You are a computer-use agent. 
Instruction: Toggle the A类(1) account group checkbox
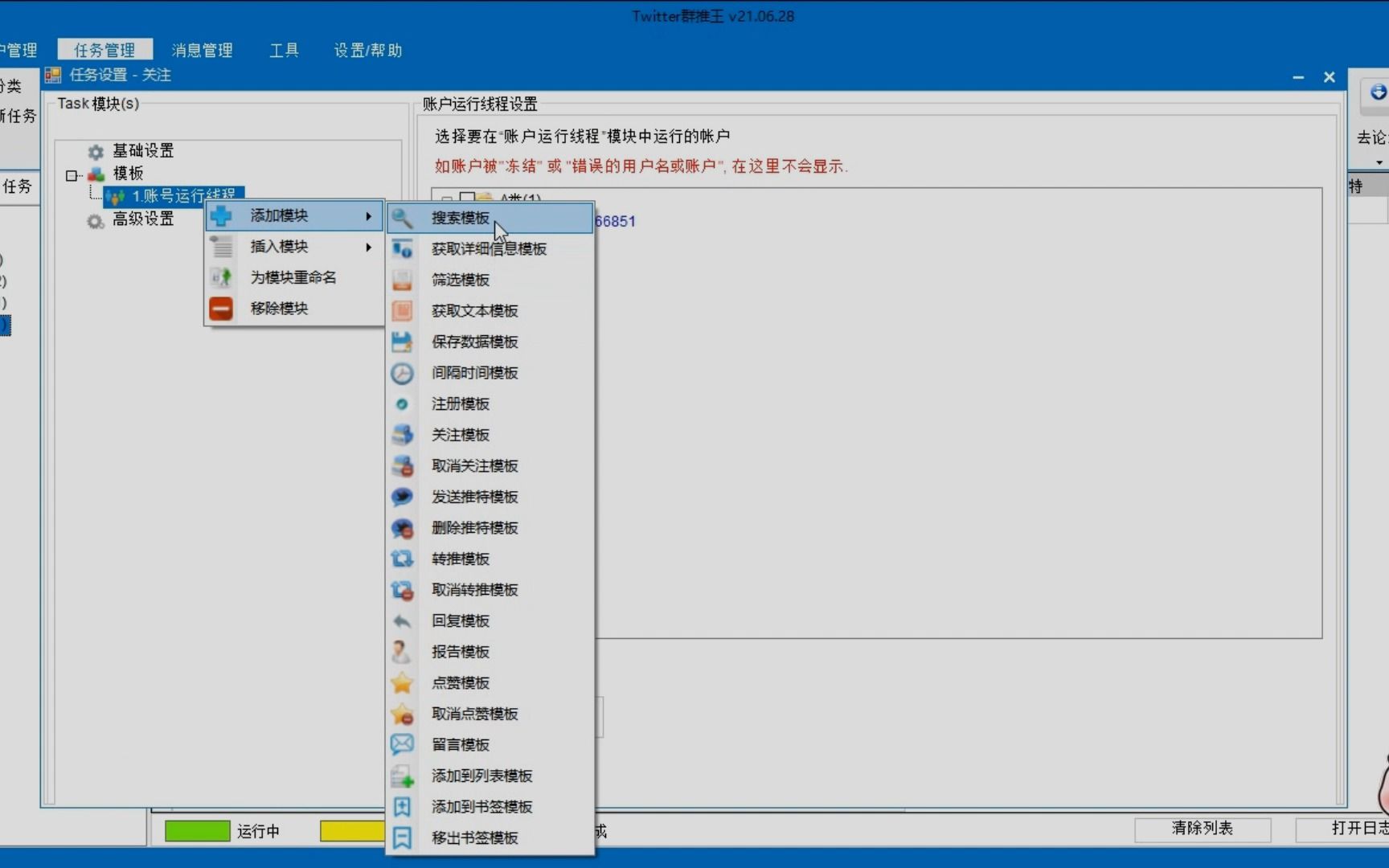click(x=467, y=198)
